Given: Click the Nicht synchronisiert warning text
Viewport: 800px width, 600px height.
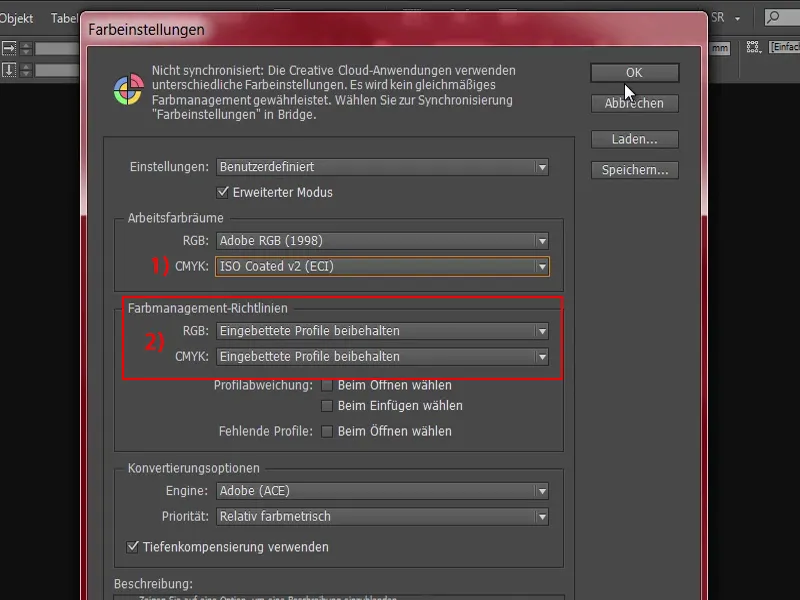Looking at the screenshot, I should 334,92.
